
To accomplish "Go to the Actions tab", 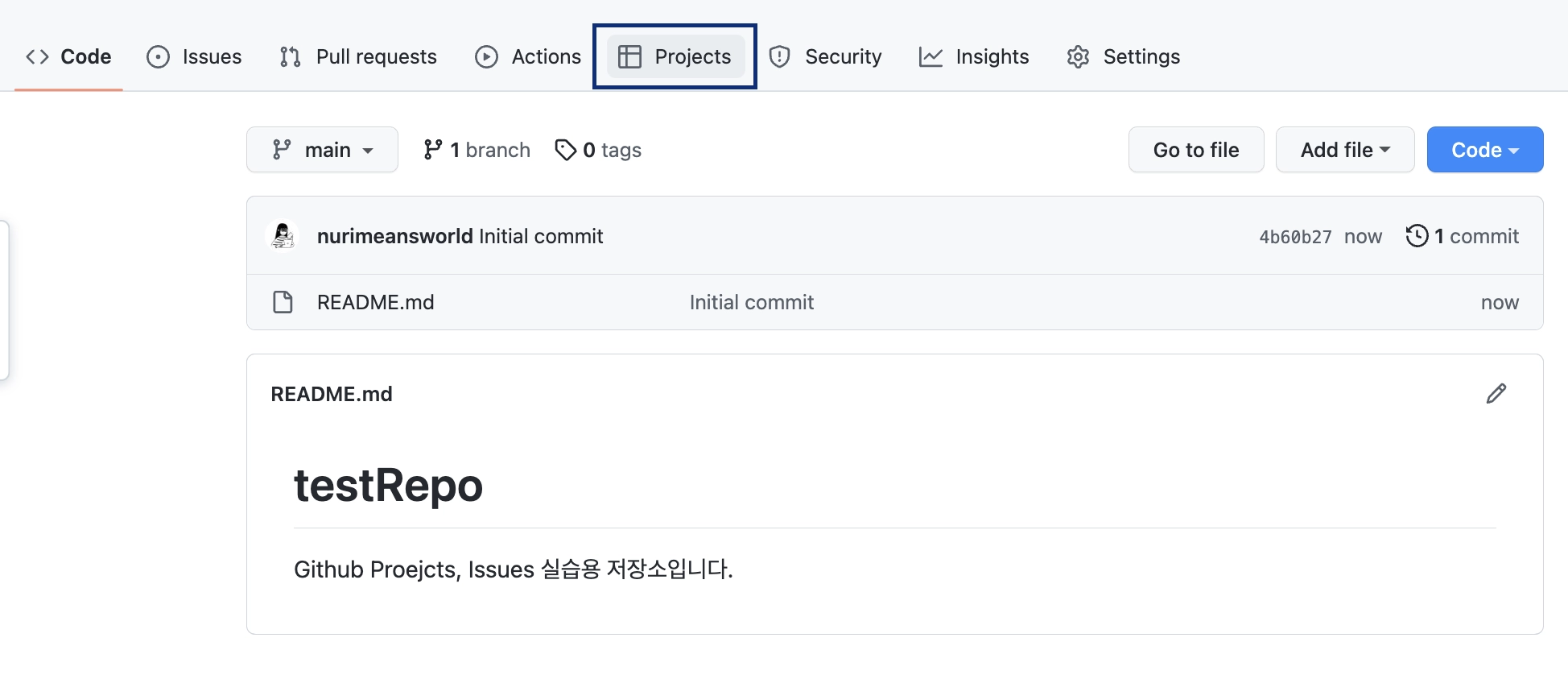I will click(528, 56).
